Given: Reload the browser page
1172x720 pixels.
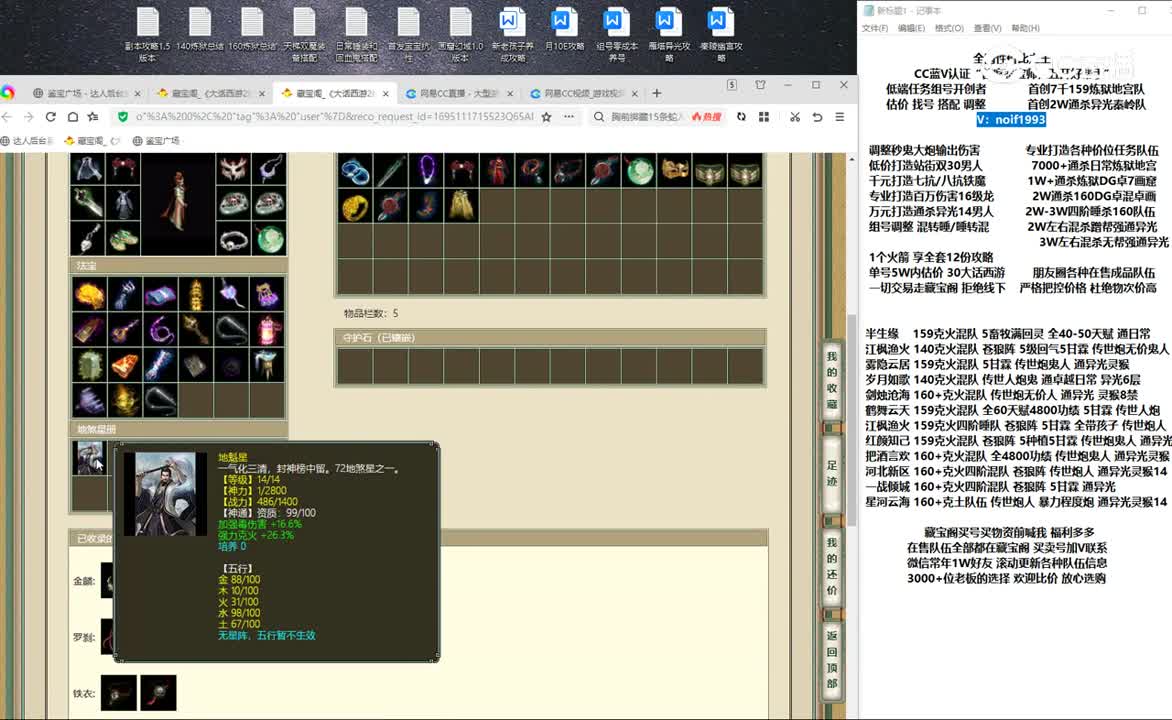Looking at the screenshot, I should click(51, 117).
